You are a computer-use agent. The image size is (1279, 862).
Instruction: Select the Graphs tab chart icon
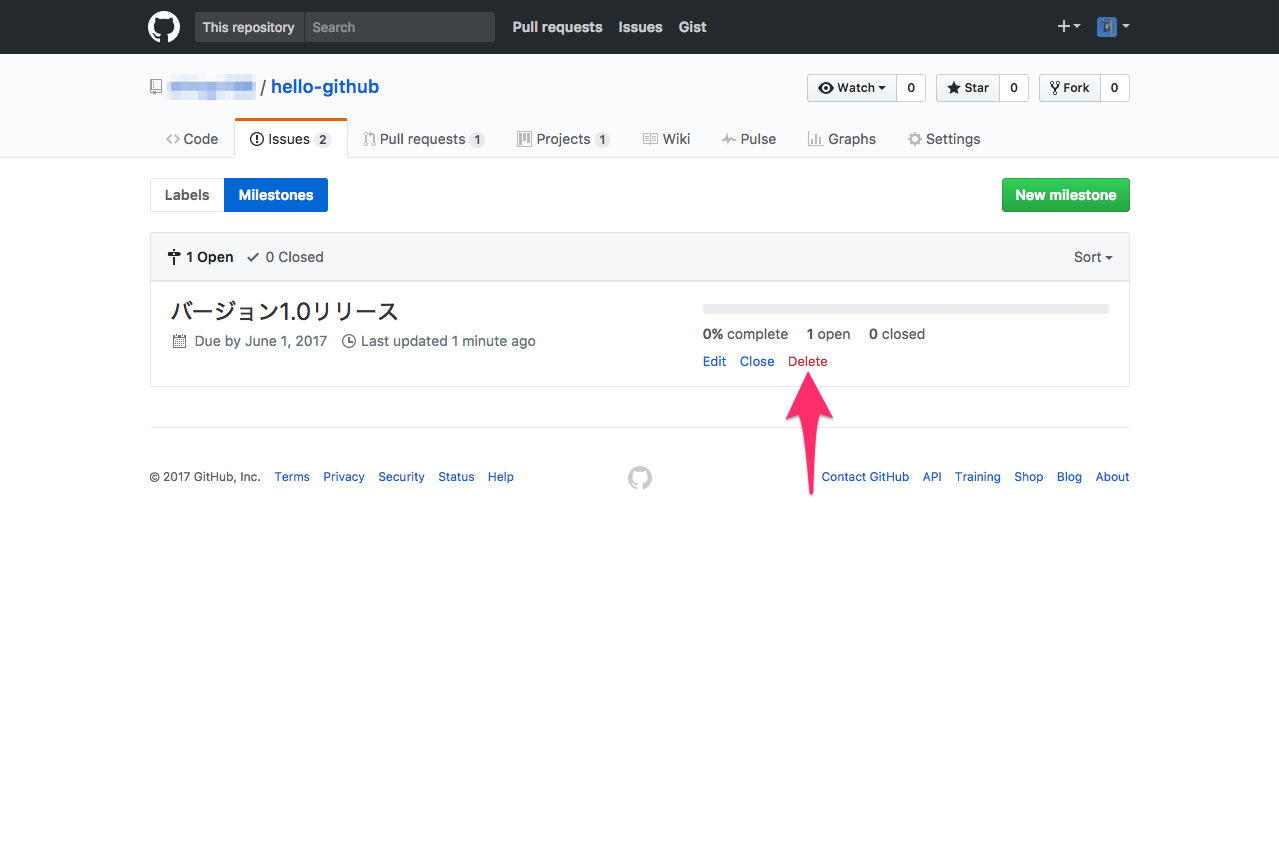pos(813,139)
